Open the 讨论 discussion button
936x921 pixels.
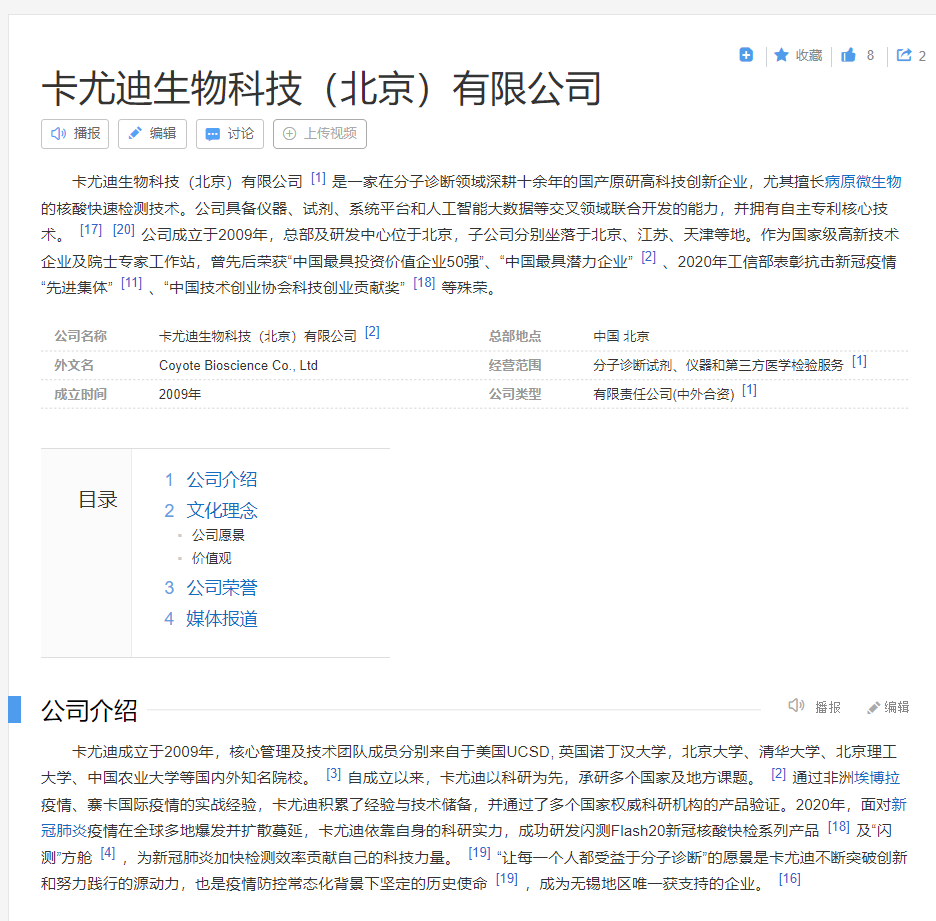tap(230, 134)
